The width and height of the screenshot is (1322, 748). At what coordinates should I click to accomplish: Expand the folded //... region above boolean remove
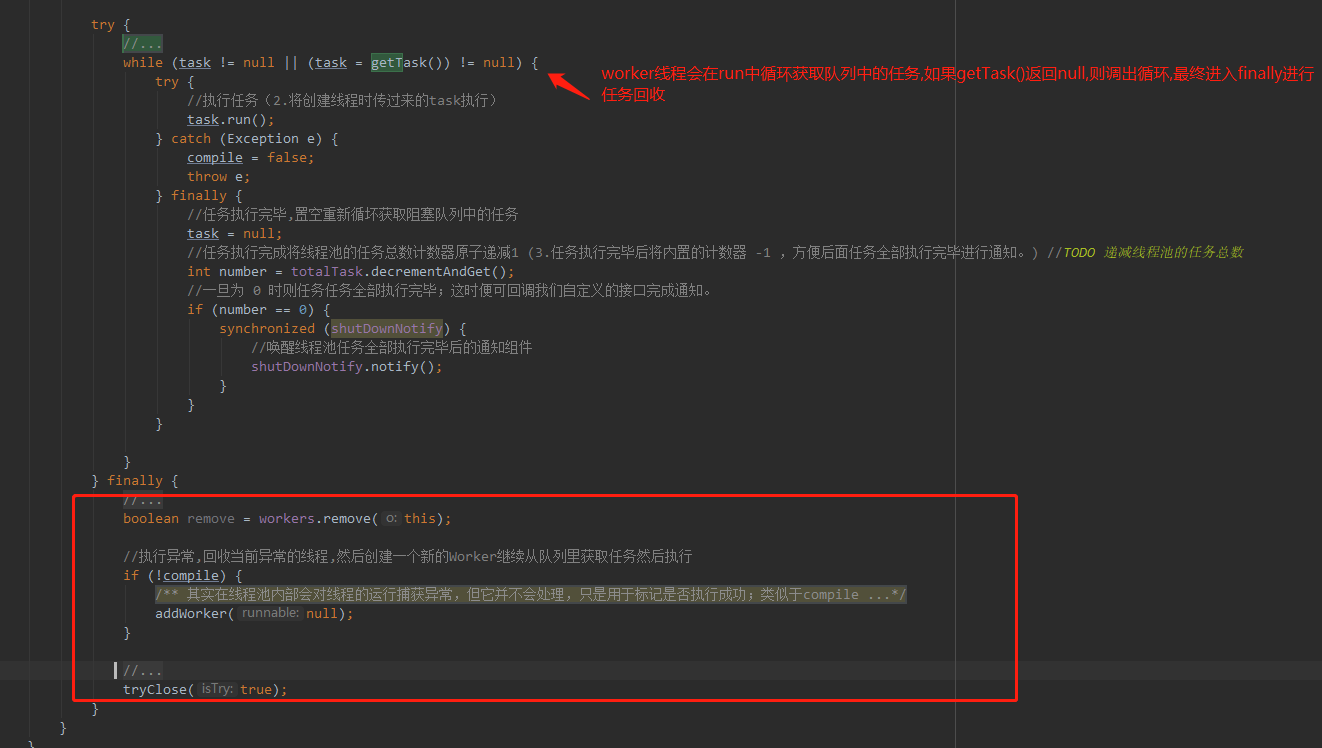142,499
